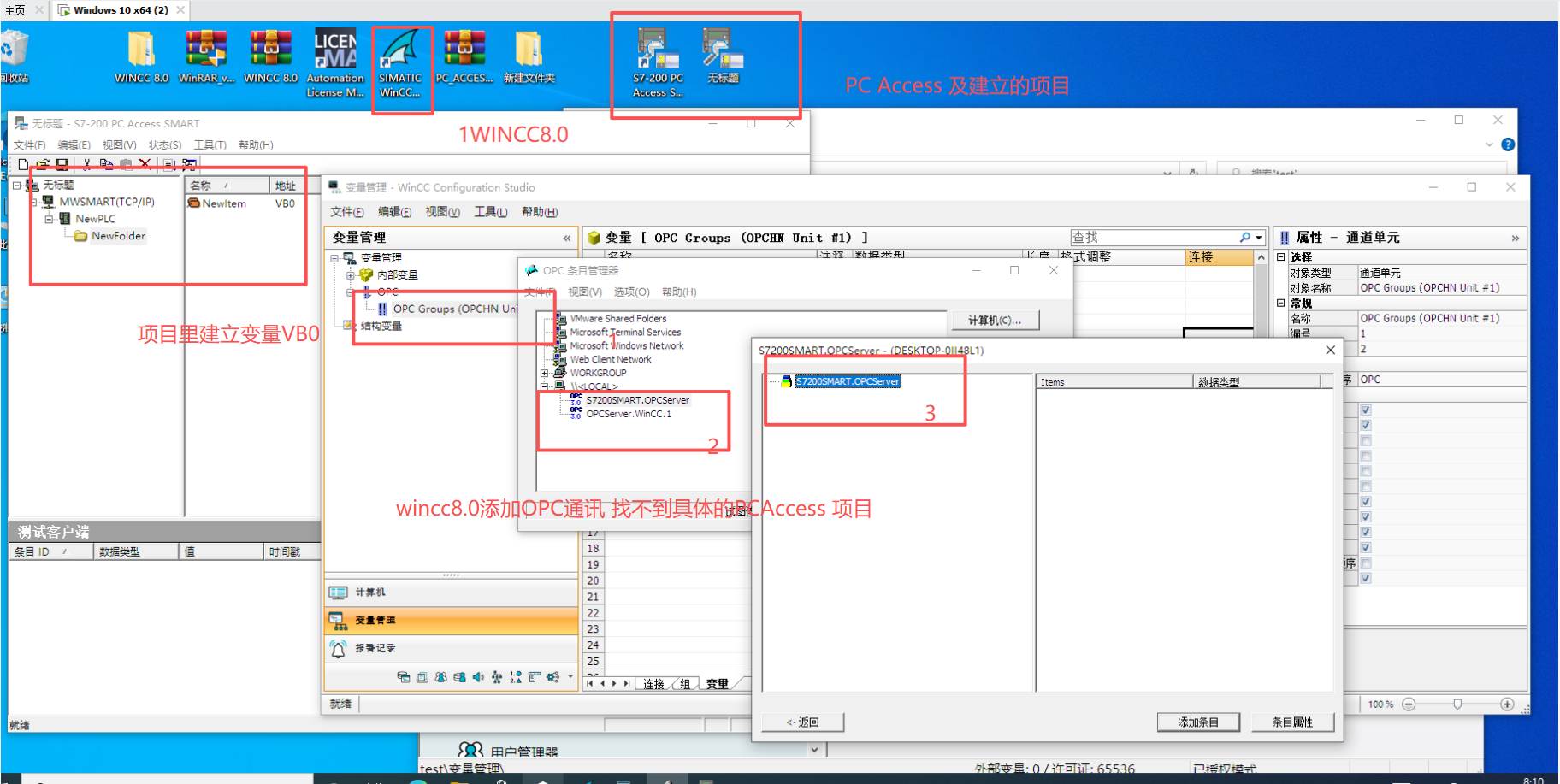Click the speaker icon in WinCC navigation strip
1560x784 pixels.
tap(478, 677)
